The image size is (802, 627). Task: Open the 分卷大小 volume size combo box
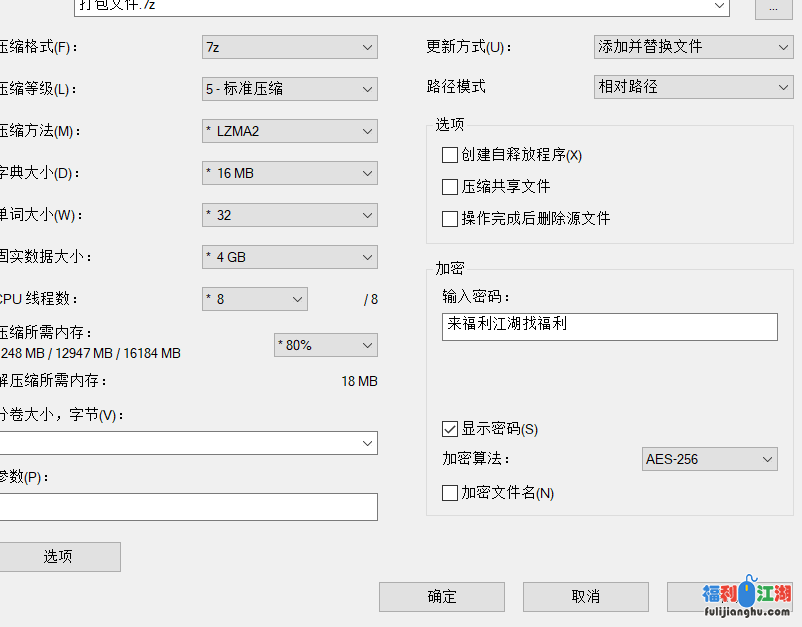coord(189,442)
